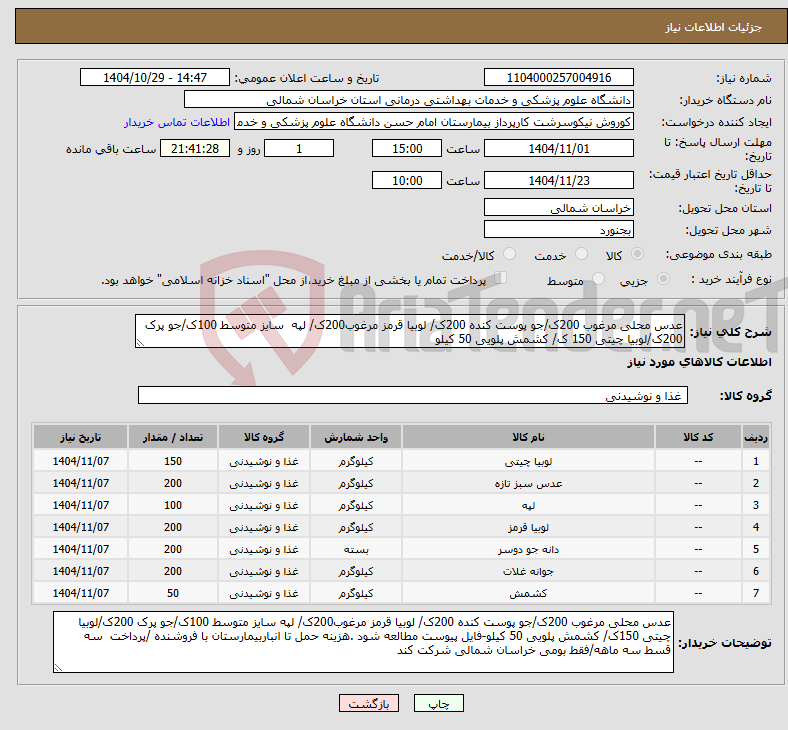Click the کیلوگرم unit for جوانه غلات
The width and height of the screenshot is (788, 730).
[x=356, y=571]
